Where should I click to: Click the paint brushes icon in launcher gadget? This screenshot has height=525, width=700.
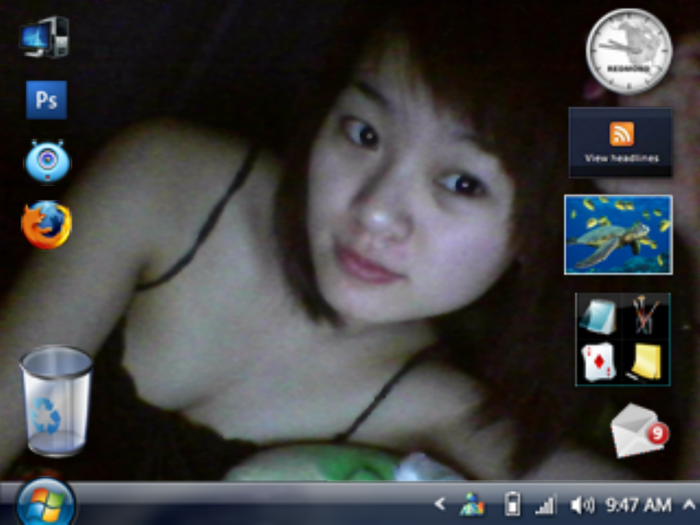coord(646,315)
